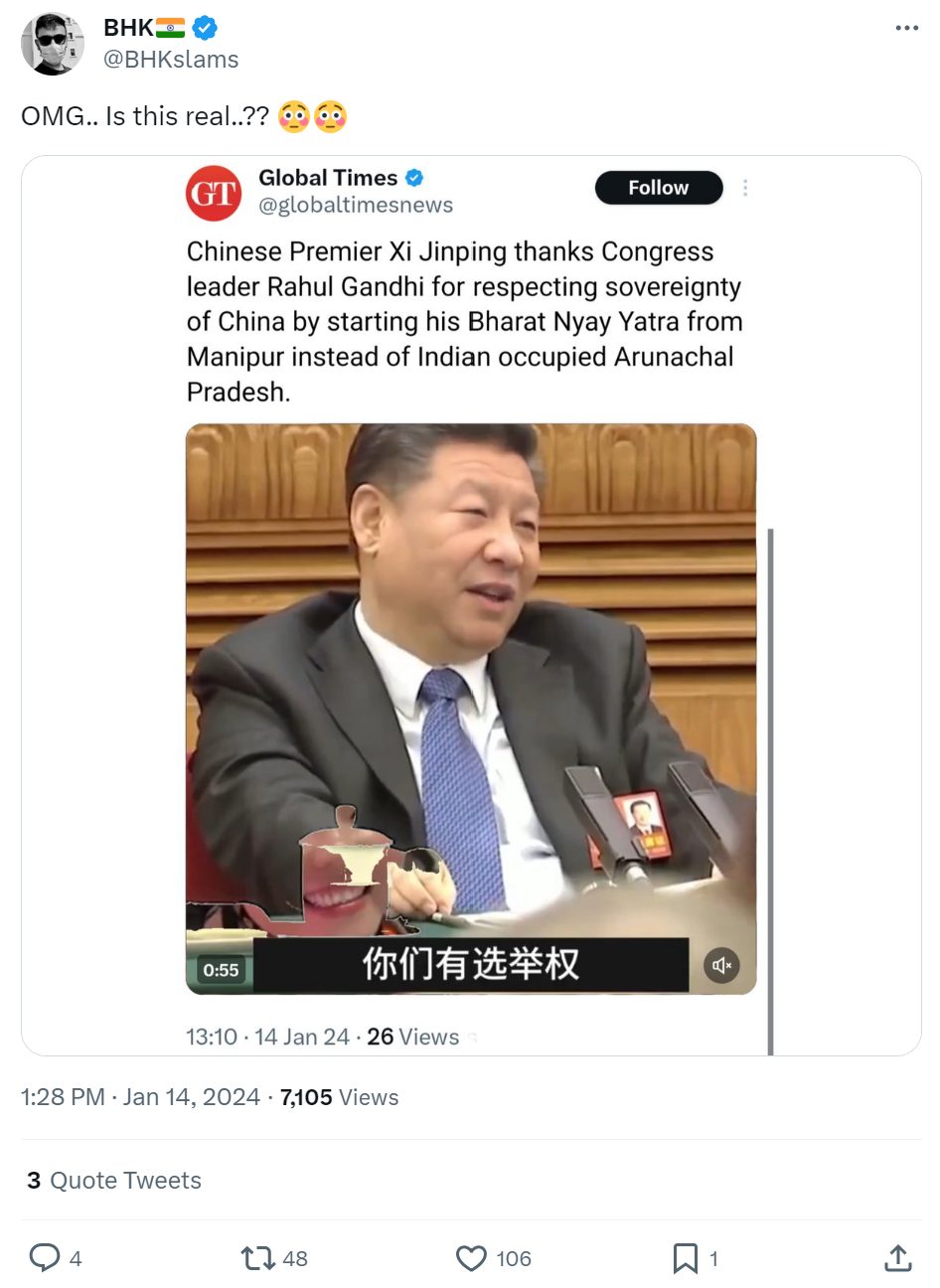This screenshot has height=1288, width=940.
Task: Open the 3 Quote Tweets list
Action: click(114, 1181)
